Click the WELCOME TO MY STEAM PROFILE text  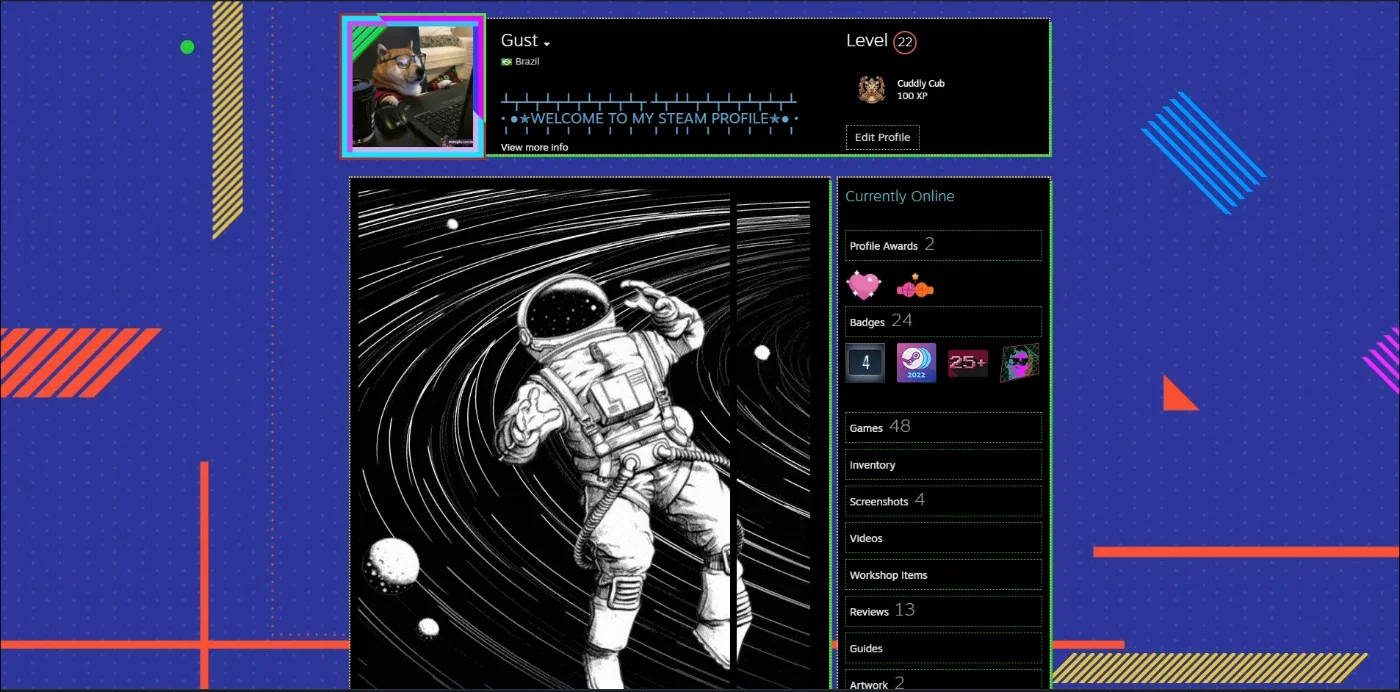coord(650,118)
